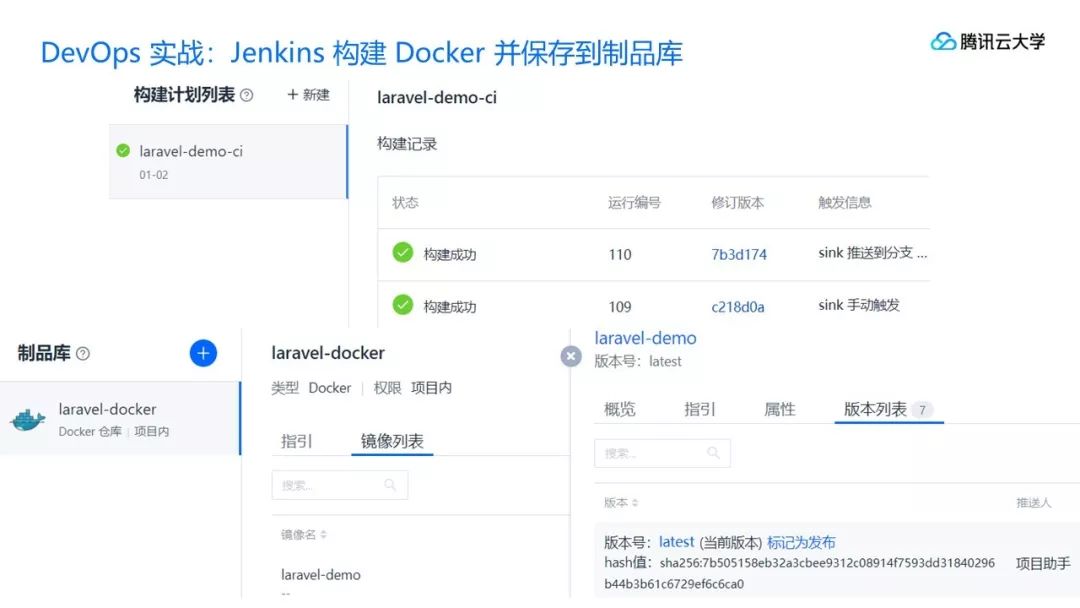Image resolution: width=1080 pixels, height=608 pixels.
Task: Switch to the 镜像列表 tab
Action: click(x=392, y=441)
